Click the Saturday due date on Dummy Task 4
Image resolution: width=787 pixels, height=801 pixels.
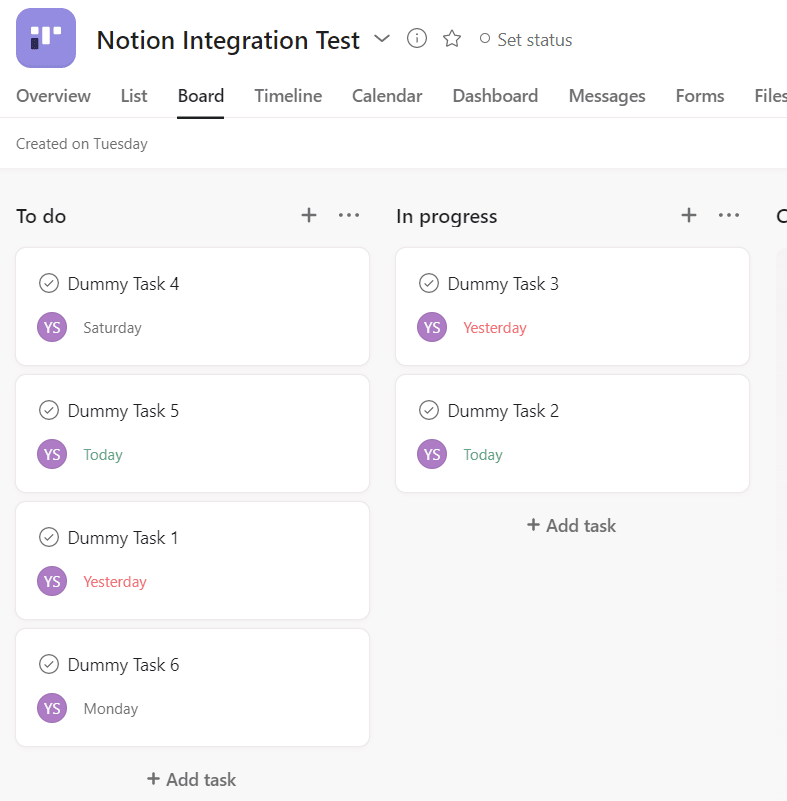(x=112, y=328)
